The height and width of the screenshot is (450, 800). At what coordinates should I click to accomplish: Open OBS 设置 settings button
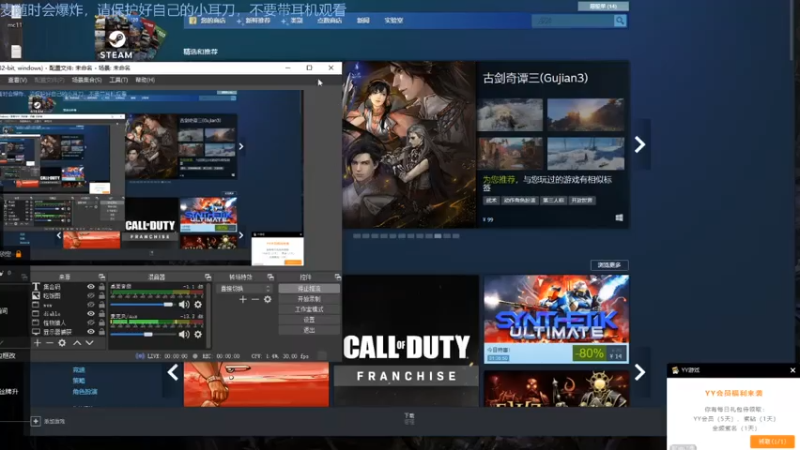309,320
